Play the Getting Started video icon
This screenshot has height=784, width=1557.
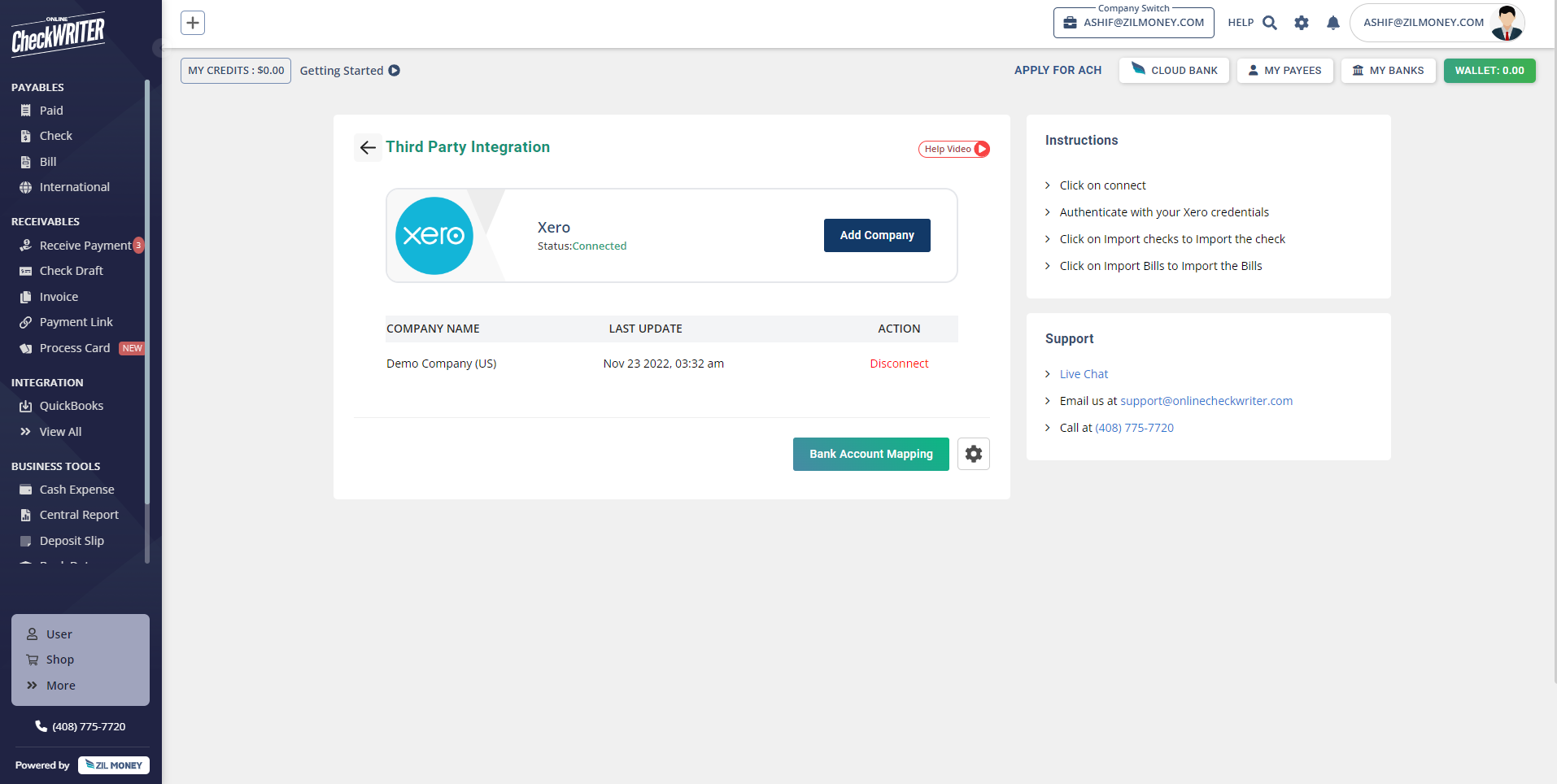tap(394, 71)
